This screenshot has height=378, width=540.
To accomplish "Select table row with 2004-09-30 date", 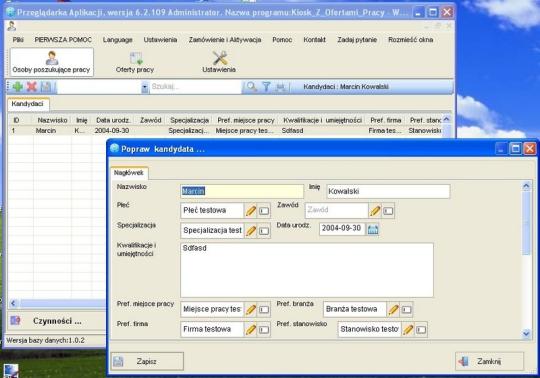I will coord(225,131).
